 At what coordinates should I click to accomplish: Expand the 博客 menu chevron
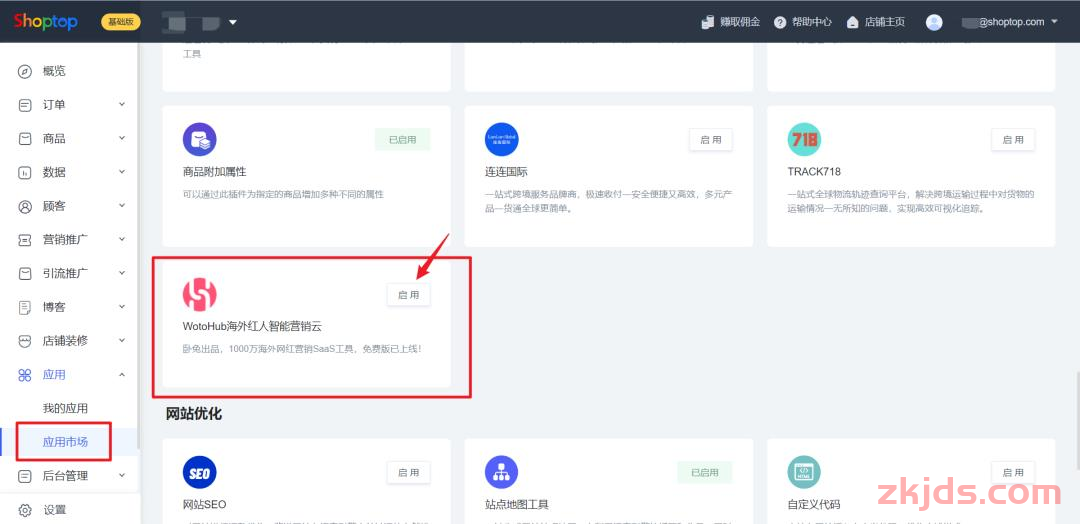click(x=122, y=307)
